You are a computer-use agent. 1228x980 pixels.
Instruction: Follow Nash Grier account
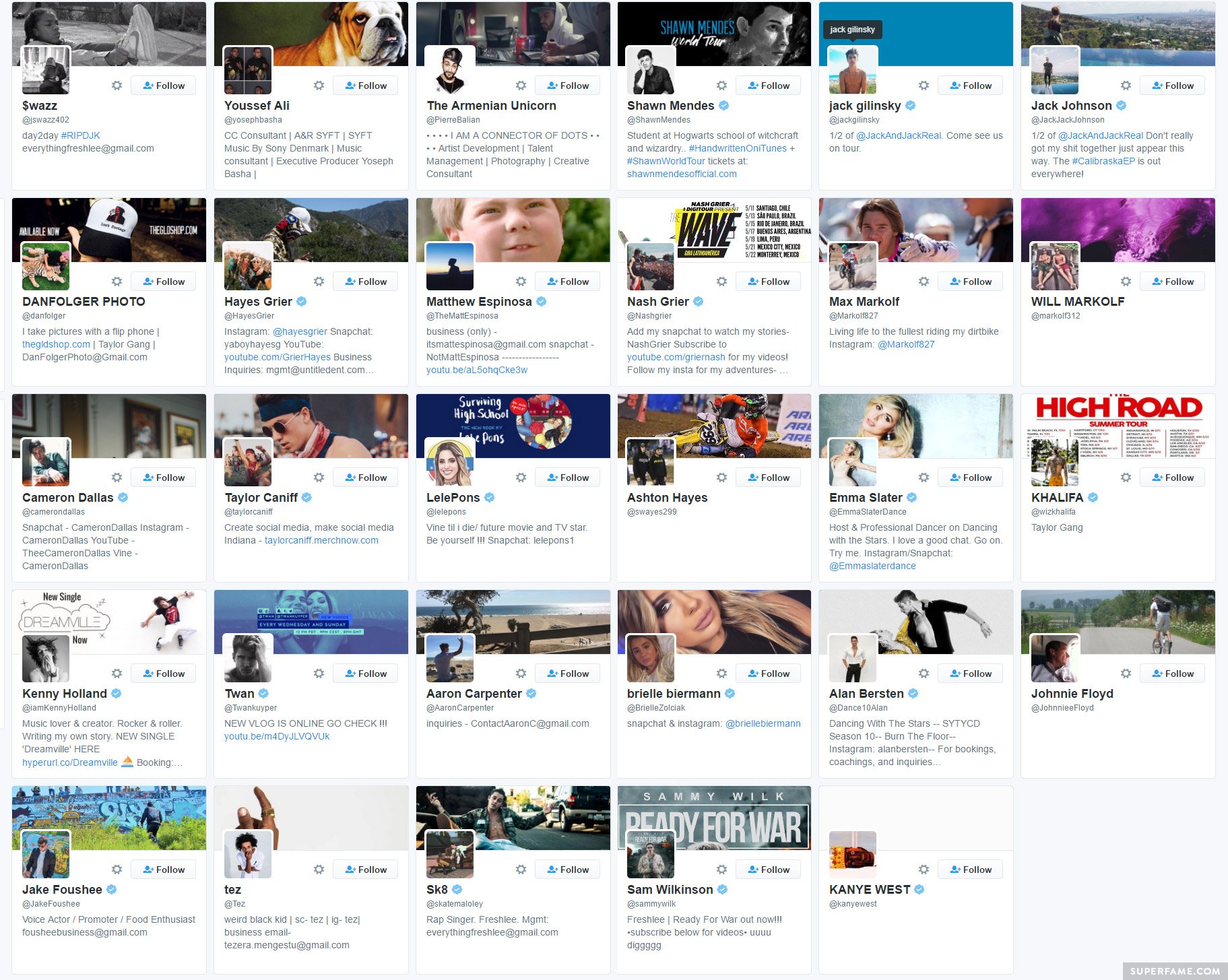[x=768, y=282]
